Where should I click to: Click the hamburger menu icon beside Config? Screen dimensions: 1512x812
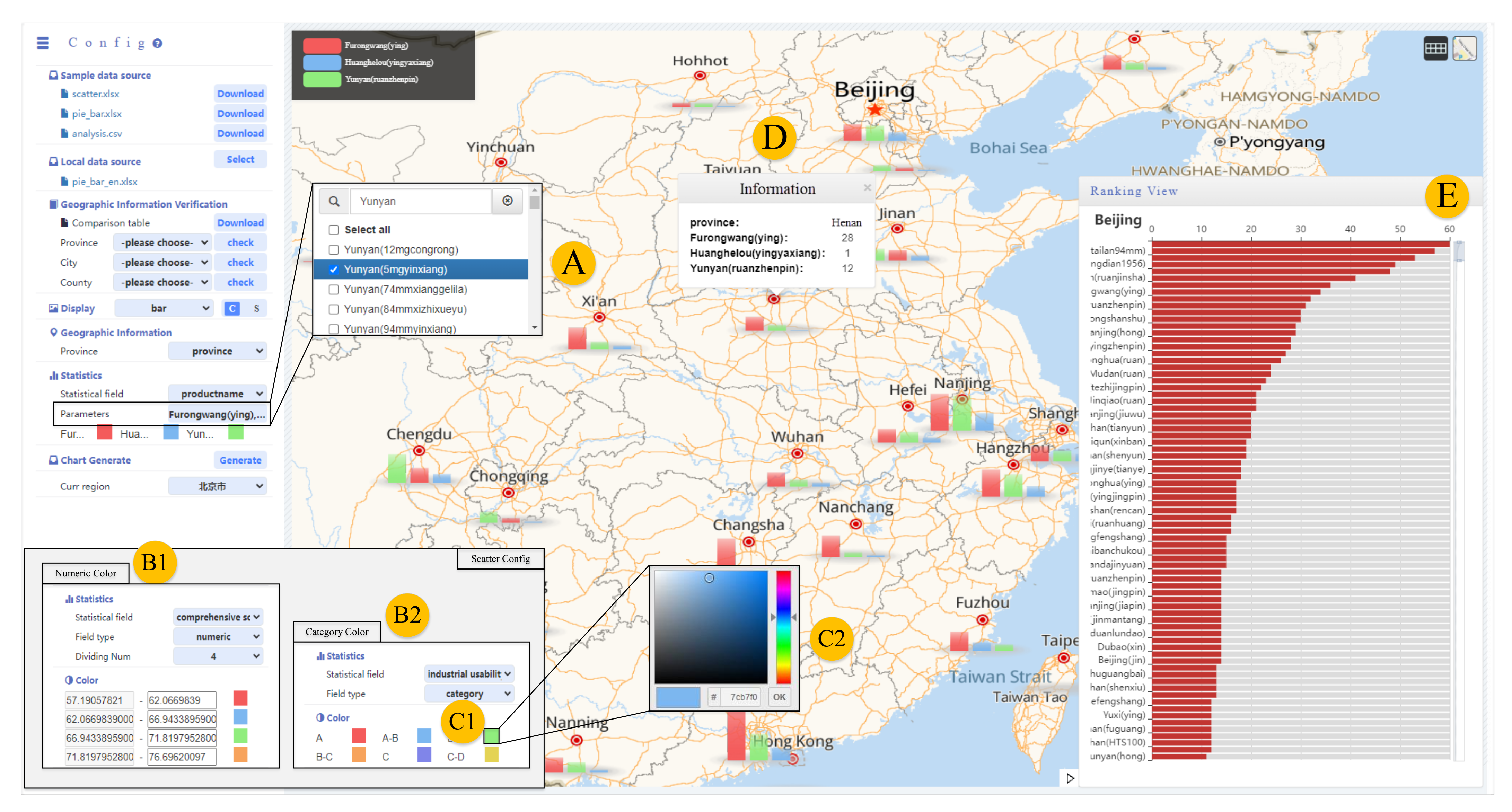click(x=42, y=43)
